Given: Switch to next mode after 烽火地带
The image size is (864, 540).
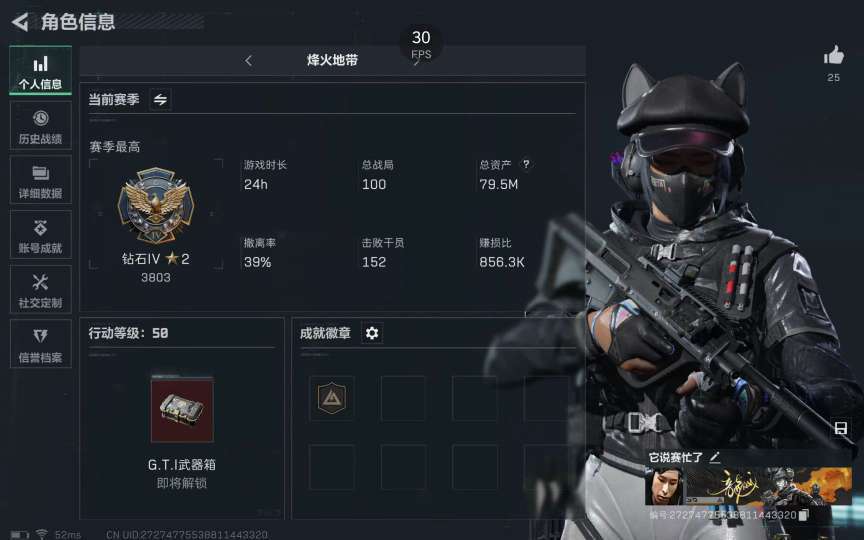Looking at the screenshot, I should pos(417,61).
